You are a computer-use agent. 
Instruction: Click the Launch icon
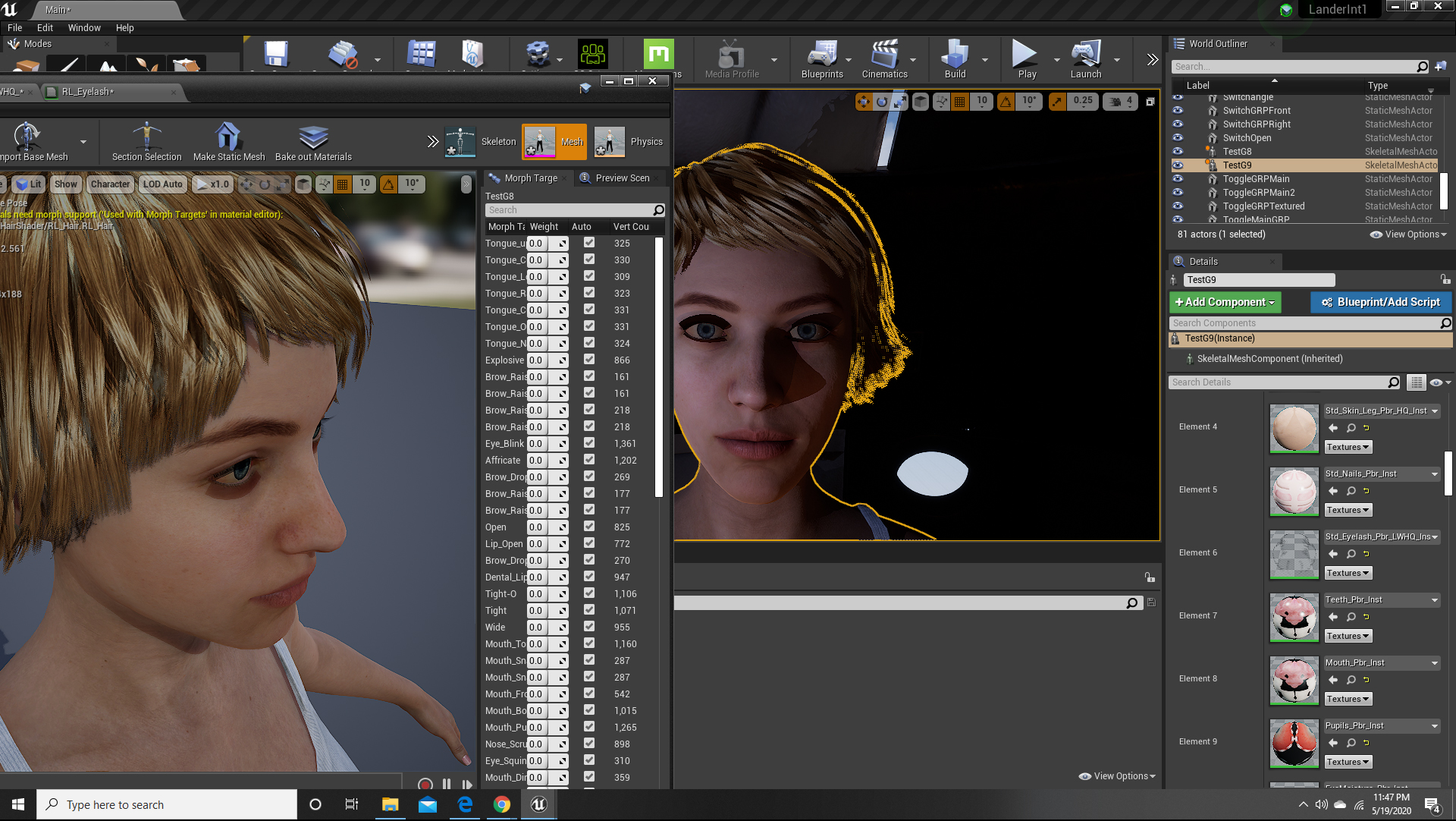[x=1086, y=59]
